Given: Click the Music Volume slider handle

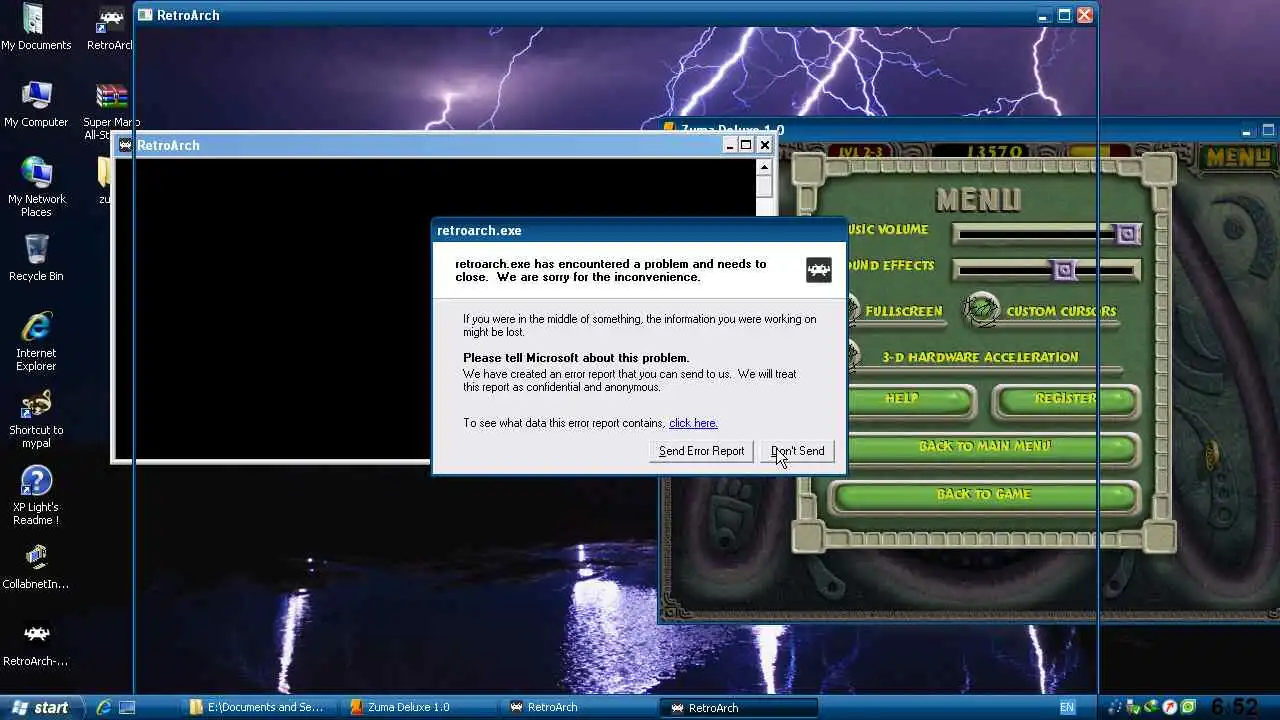Looking at the screenshot, I should click(1127, 234).
